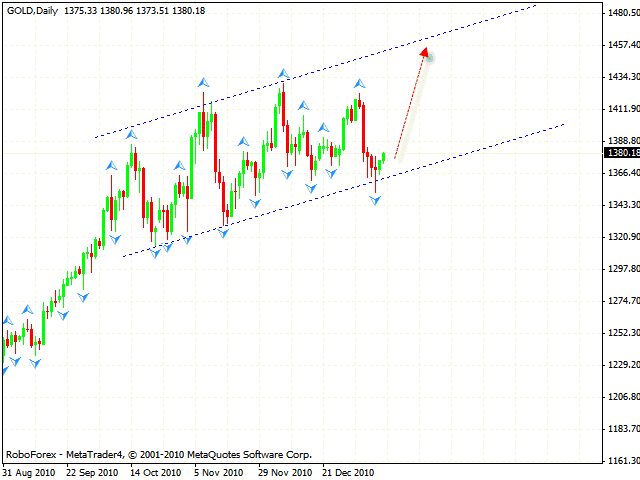Click the 1457.40 price axis label
This screenshot has width=640, height=480.
624,44
